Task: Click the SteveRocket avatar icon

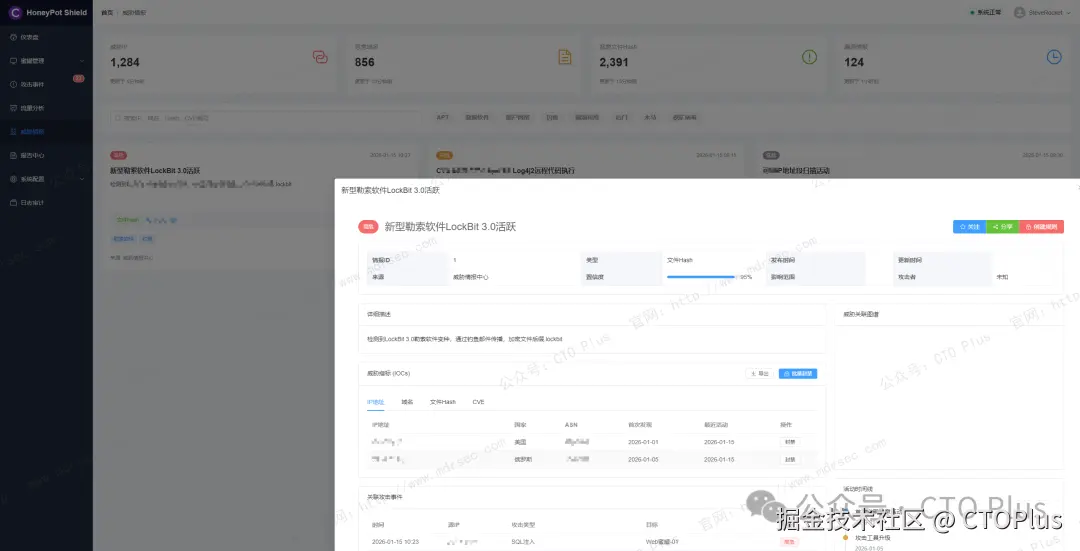Action: coord(1019,12)
